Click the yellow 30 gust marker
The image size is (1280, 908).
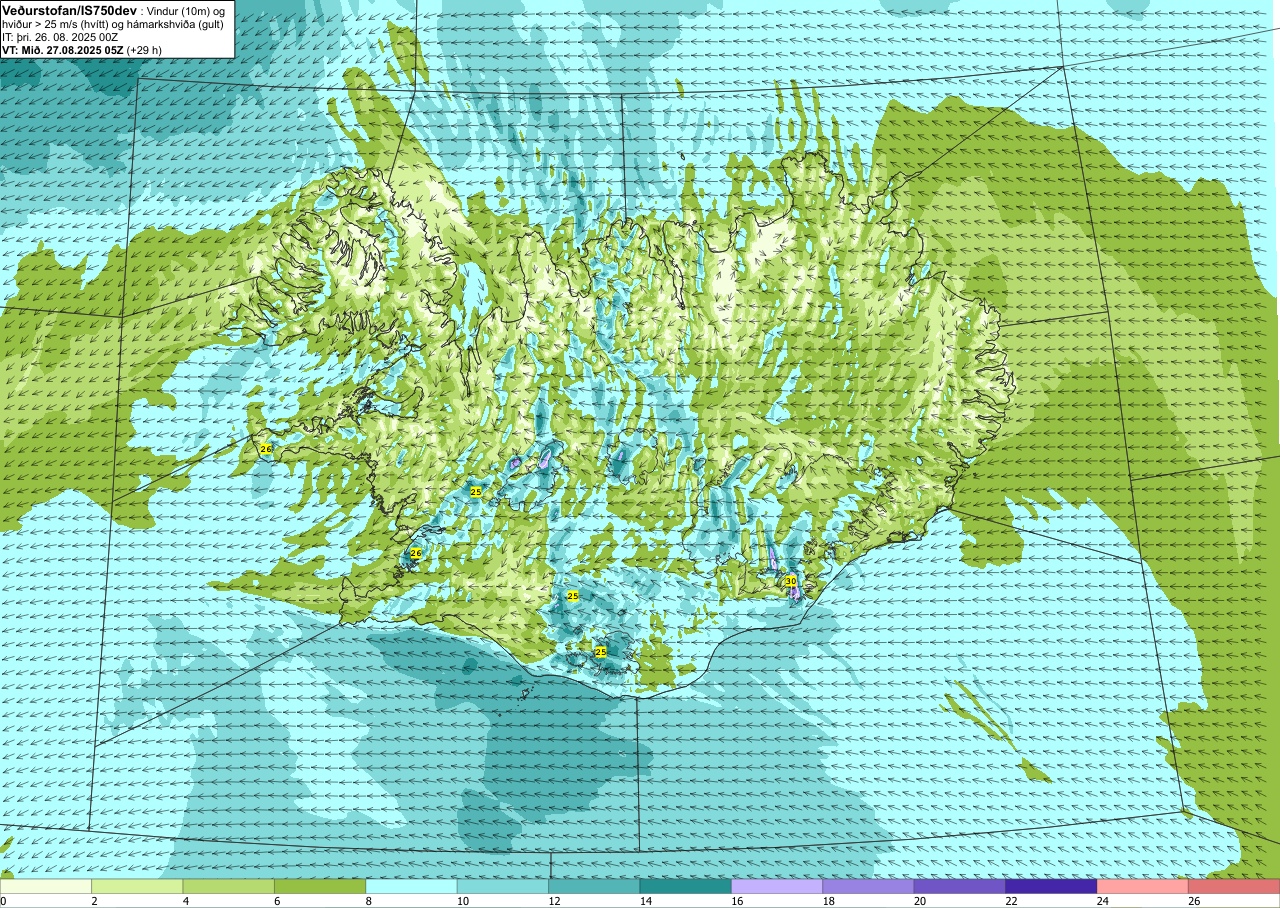coord(790,581)
